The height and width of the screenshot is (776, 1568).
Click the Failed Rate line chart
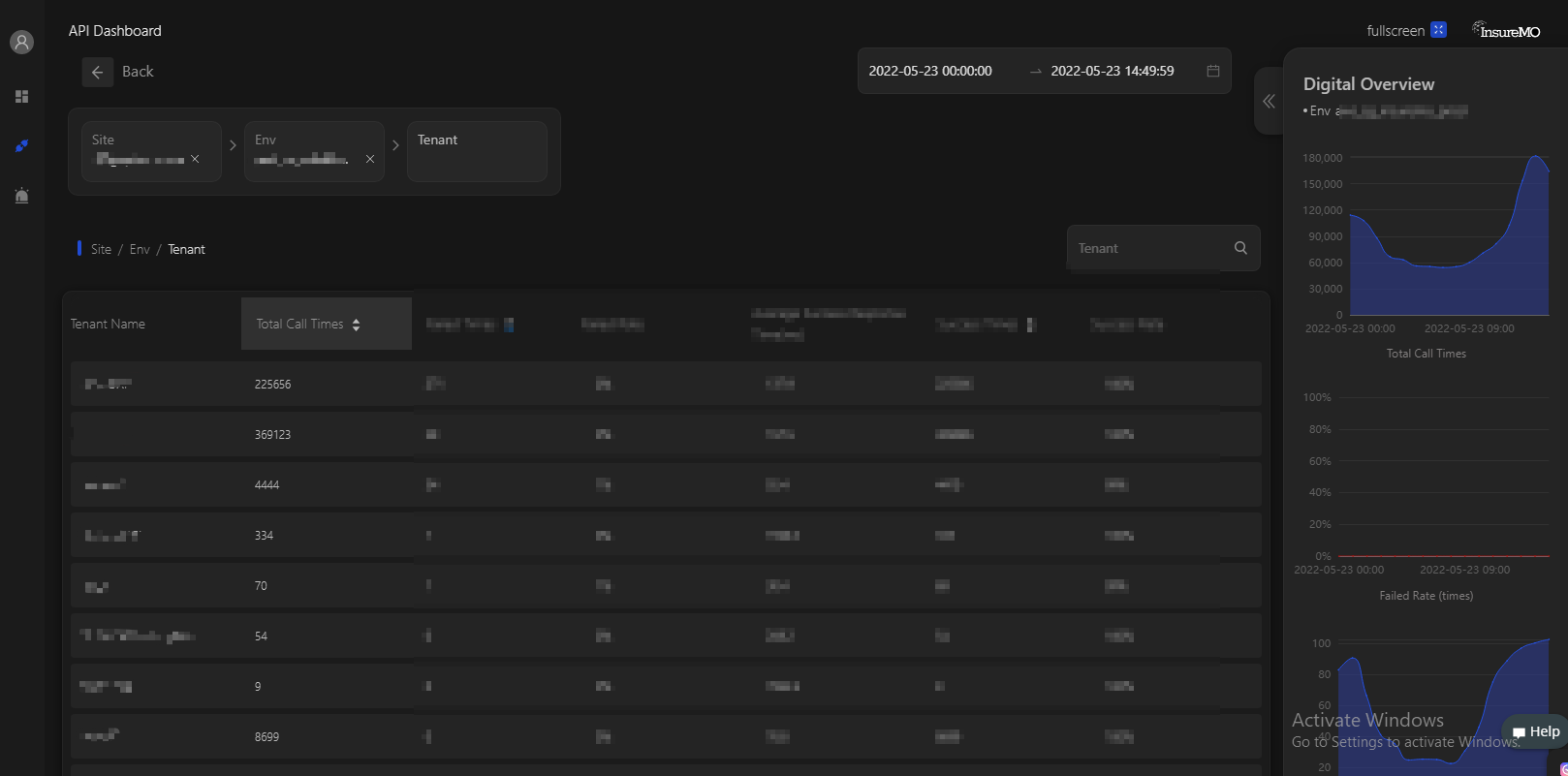pos(1442,477)
